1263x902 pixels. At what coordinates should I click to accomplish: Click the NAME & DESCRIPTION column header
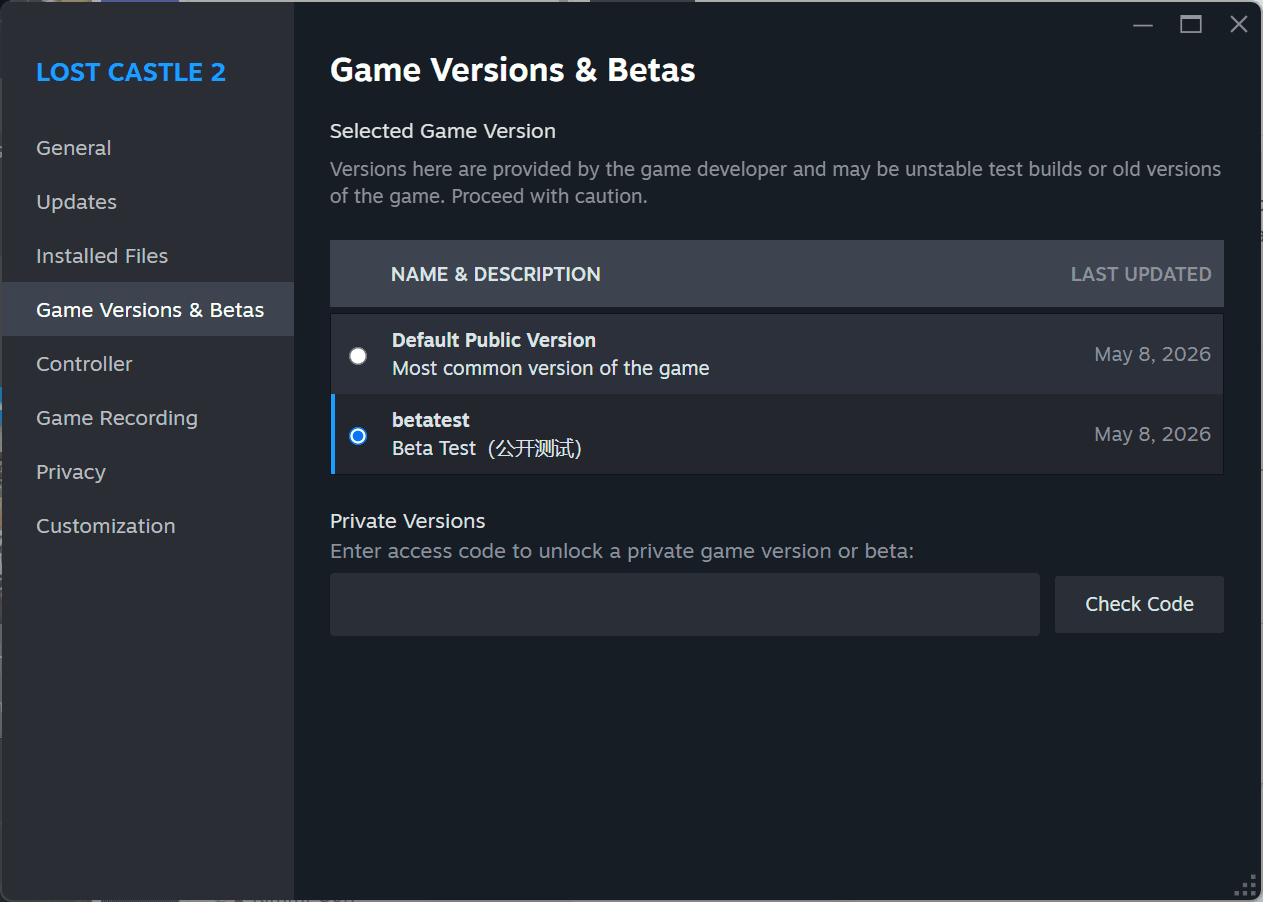pyautogui.click(x=496, y=274)
